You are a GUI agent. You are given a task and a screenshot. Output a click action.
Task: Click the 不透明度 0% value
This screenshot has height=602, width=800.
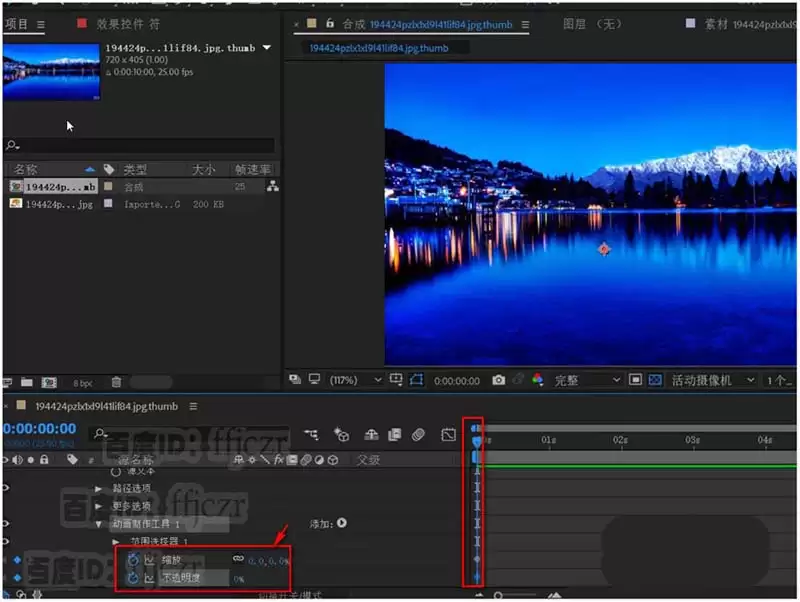click(x=239, y=579)
